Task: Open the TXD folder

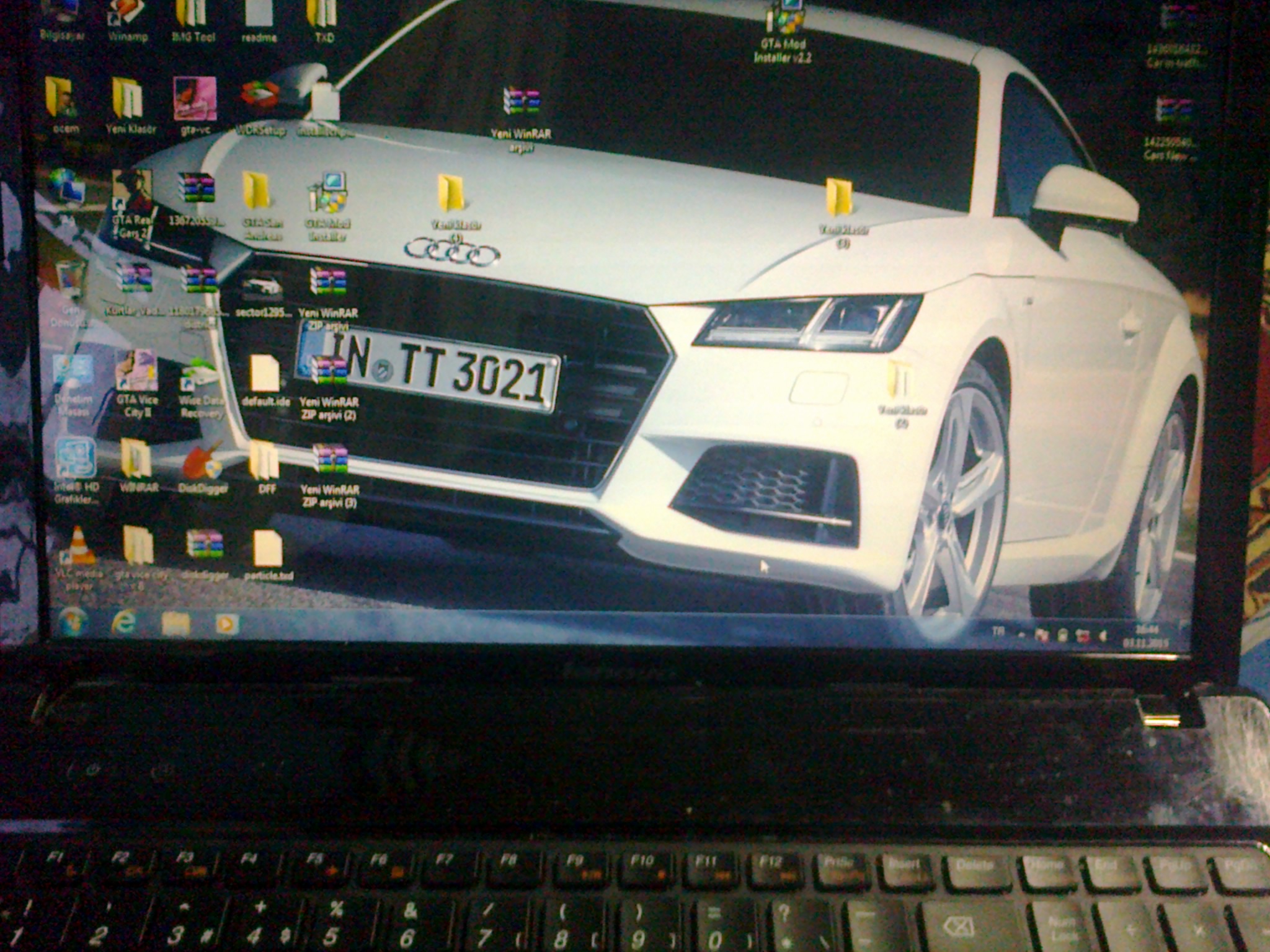Action: pos(323,20)
